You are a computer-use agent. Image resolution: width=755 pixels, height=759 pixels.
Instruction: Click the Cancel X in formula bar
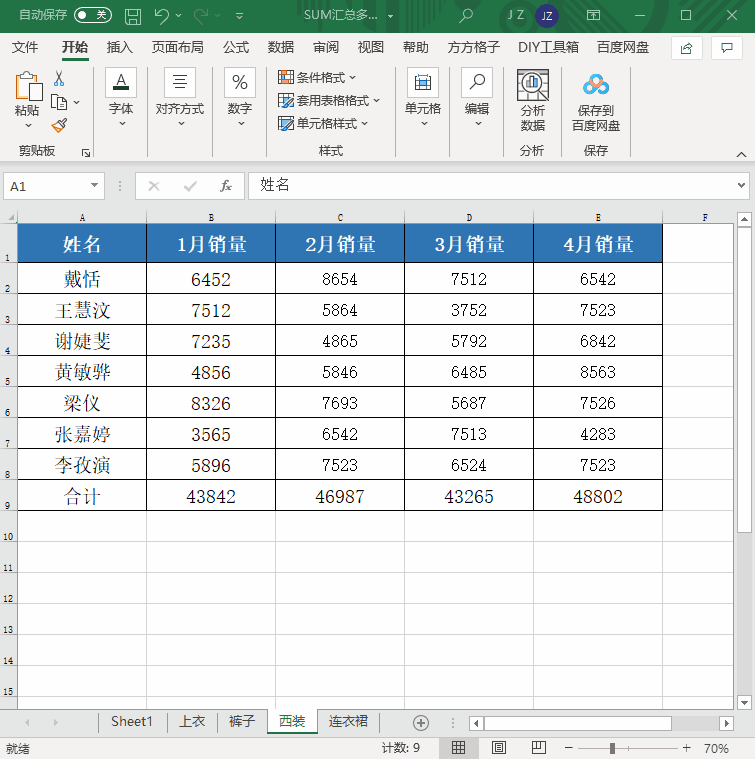pyautogui.click(x=154, y=186)
